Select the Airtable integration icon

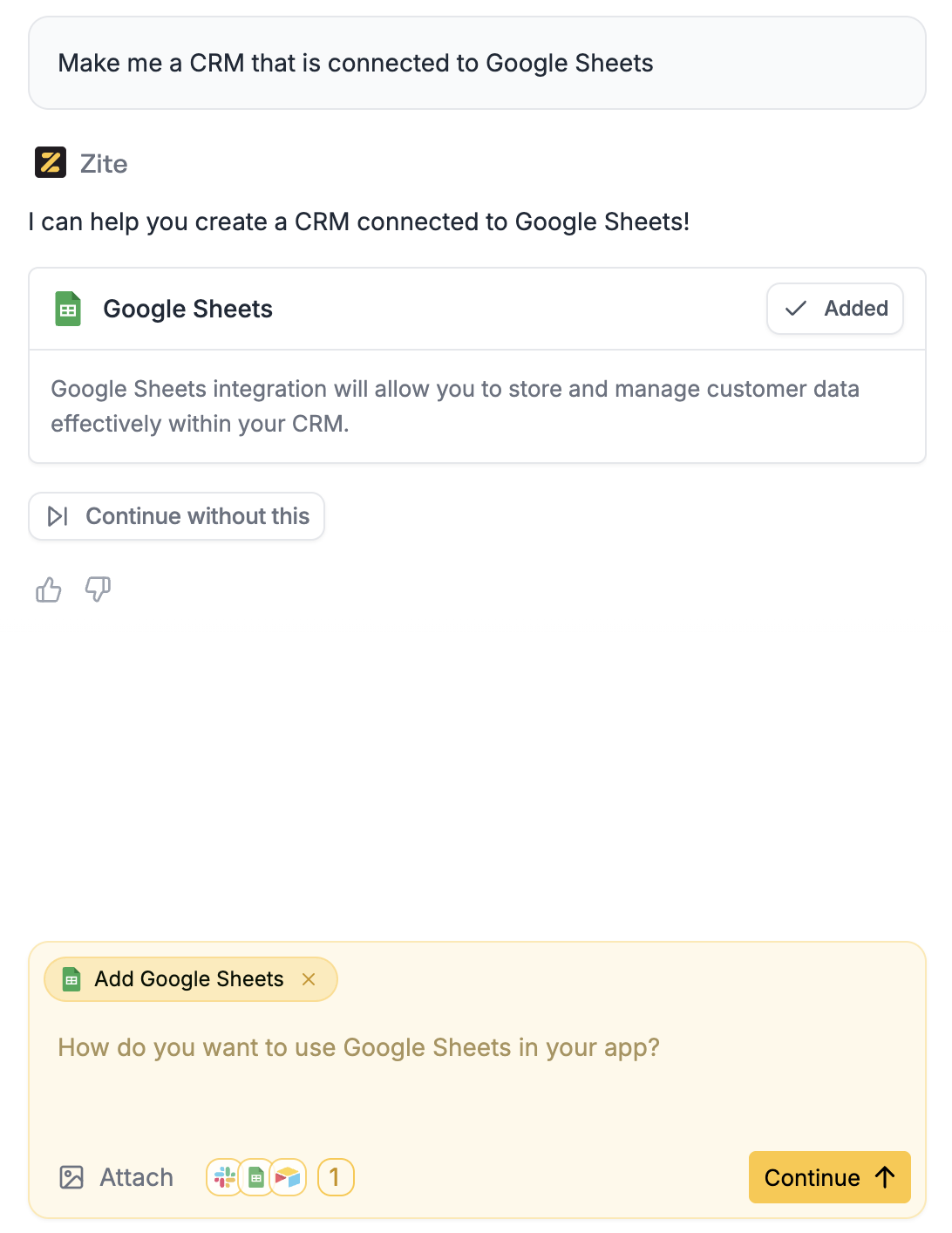pos(288,1177)
